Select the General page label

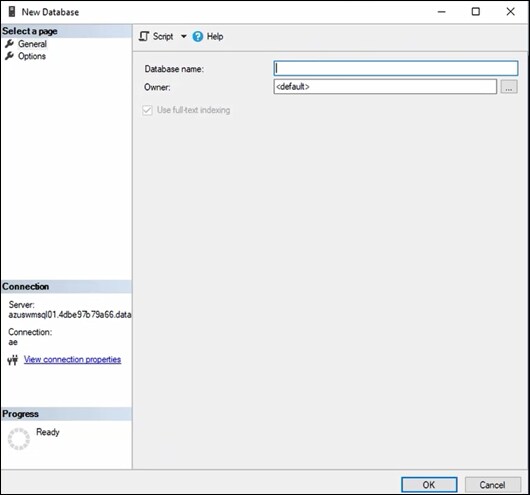(x=32, y=44)
